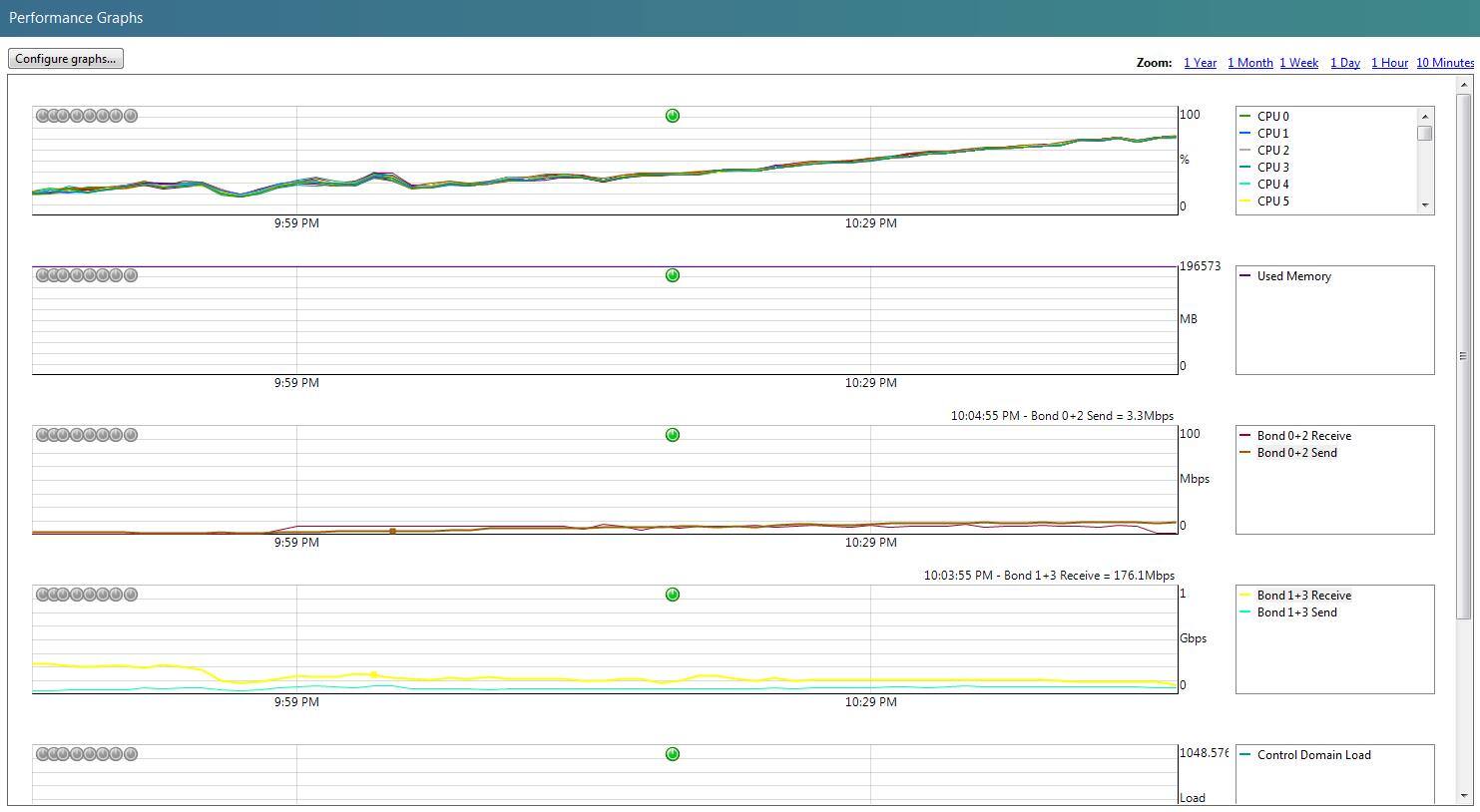The image size is (1480, 812).
Task: Click the main vertical scrollbar thumb
Action: tap(1464, 356)
